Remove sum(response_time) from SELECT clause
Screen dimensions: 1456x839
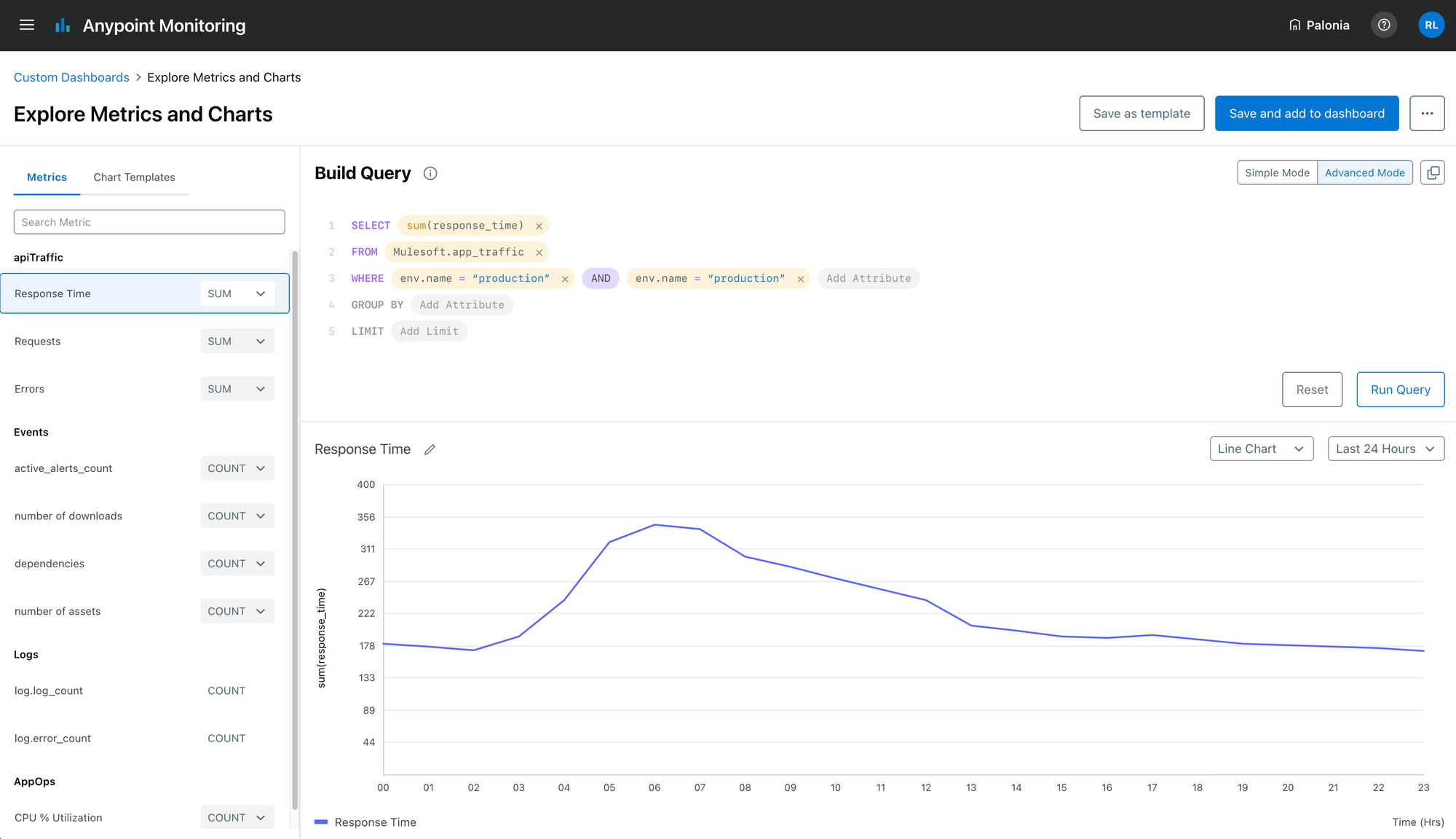[539, 226]
